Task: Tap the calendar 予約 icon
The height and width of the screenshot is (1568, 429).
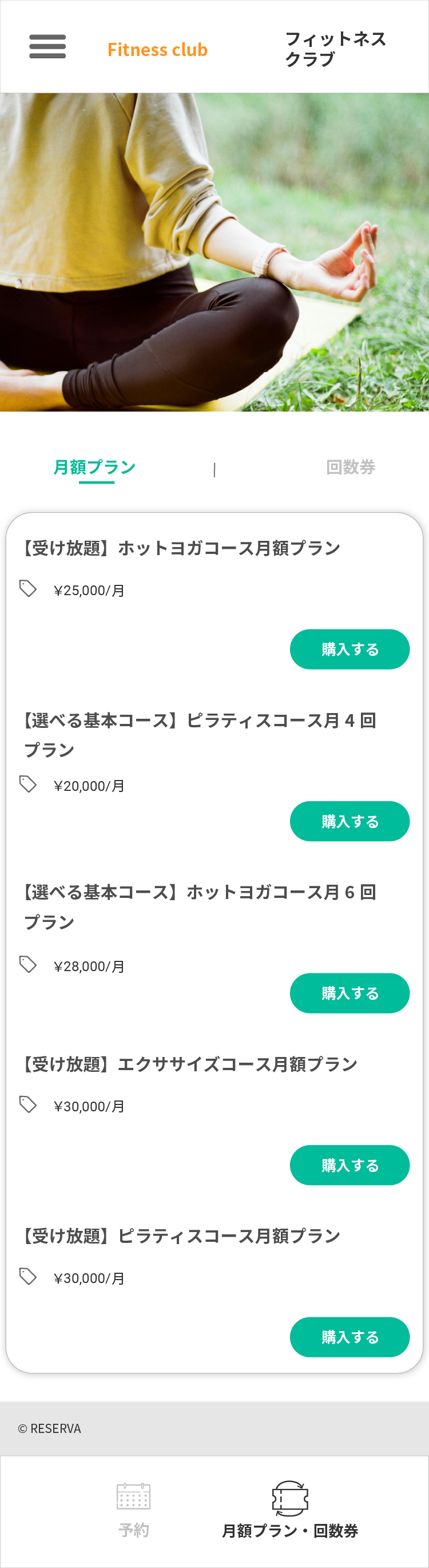Action: pos(133,1496)
